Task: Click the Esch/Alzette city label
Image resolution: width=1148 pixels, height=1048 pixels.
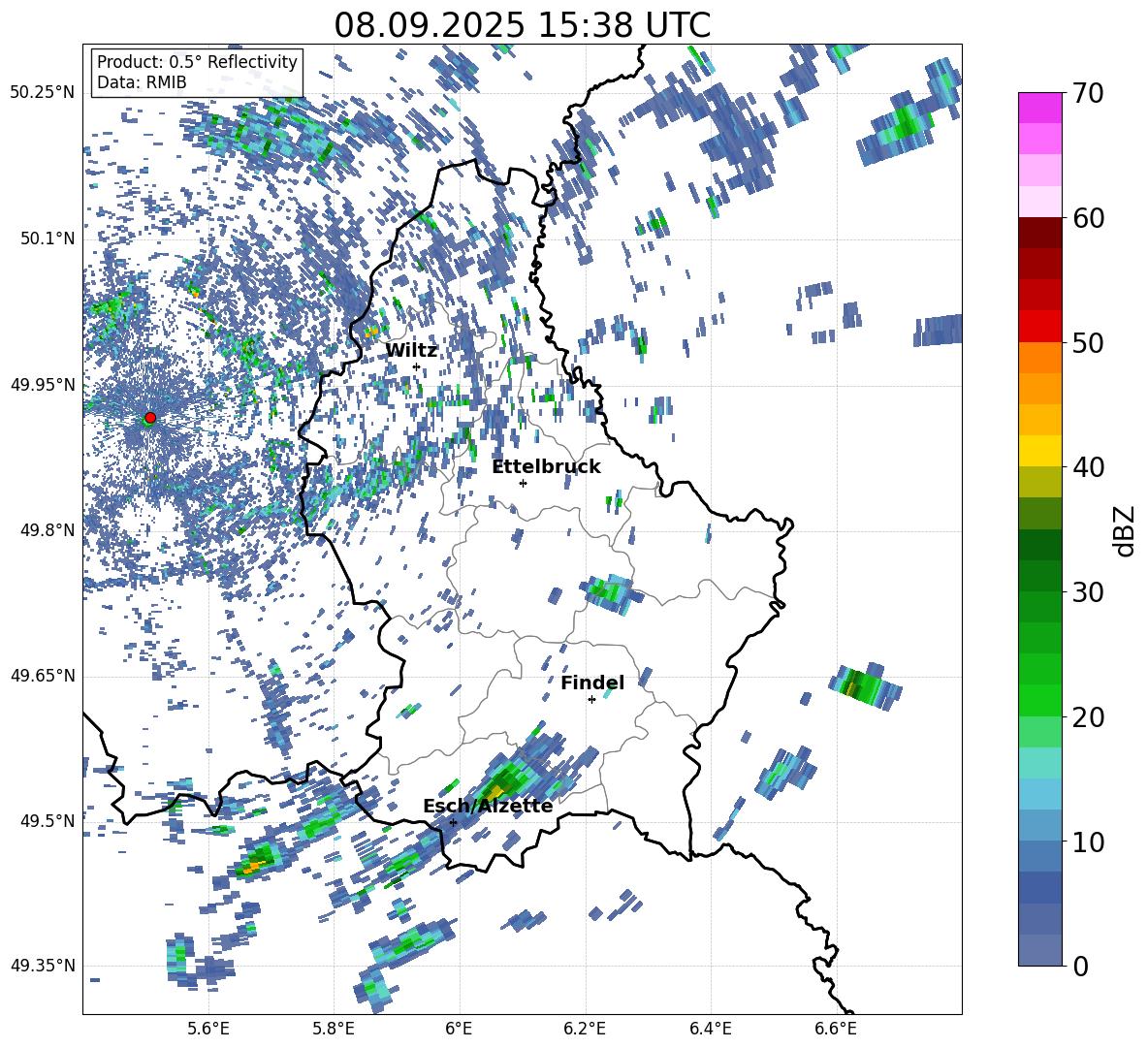Action: tap(488, 806)
